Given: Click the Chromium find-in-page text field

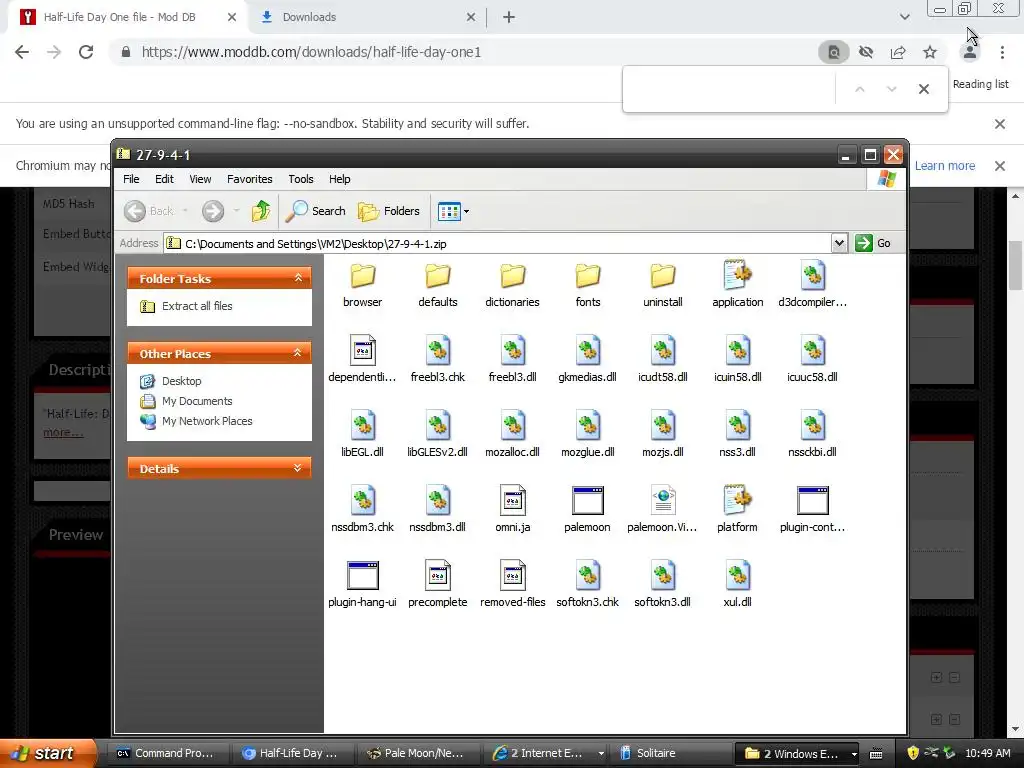Looking at the screenshot, I should pos(729,89).
